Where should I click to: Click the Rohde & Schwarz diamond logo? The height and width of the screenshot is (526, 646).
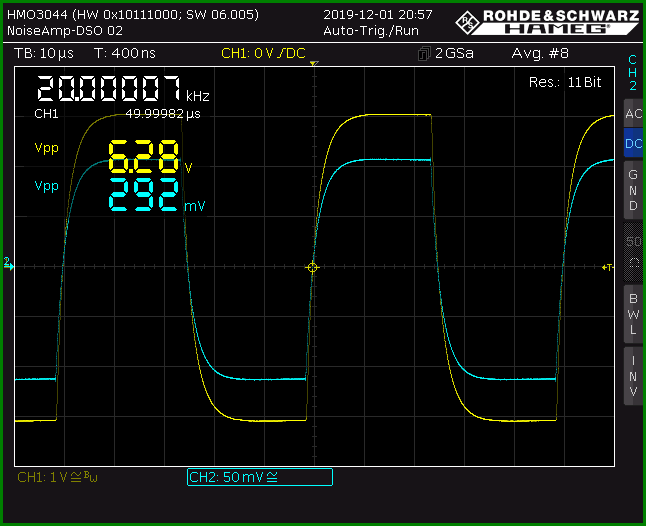pyautogui.click(x=468, y=22)
